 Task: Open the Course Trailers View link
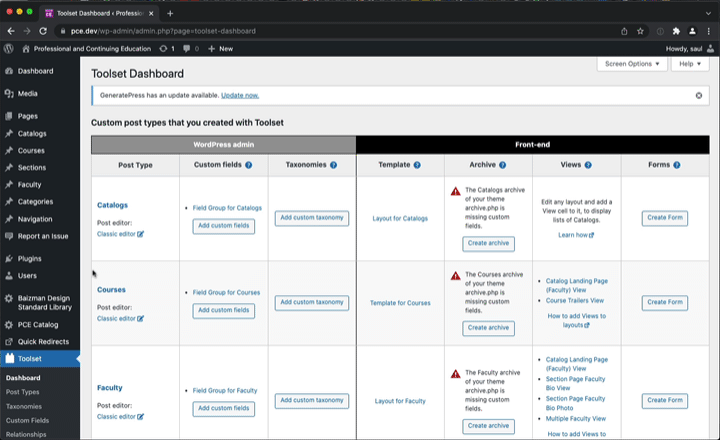[x=575, y=300]
